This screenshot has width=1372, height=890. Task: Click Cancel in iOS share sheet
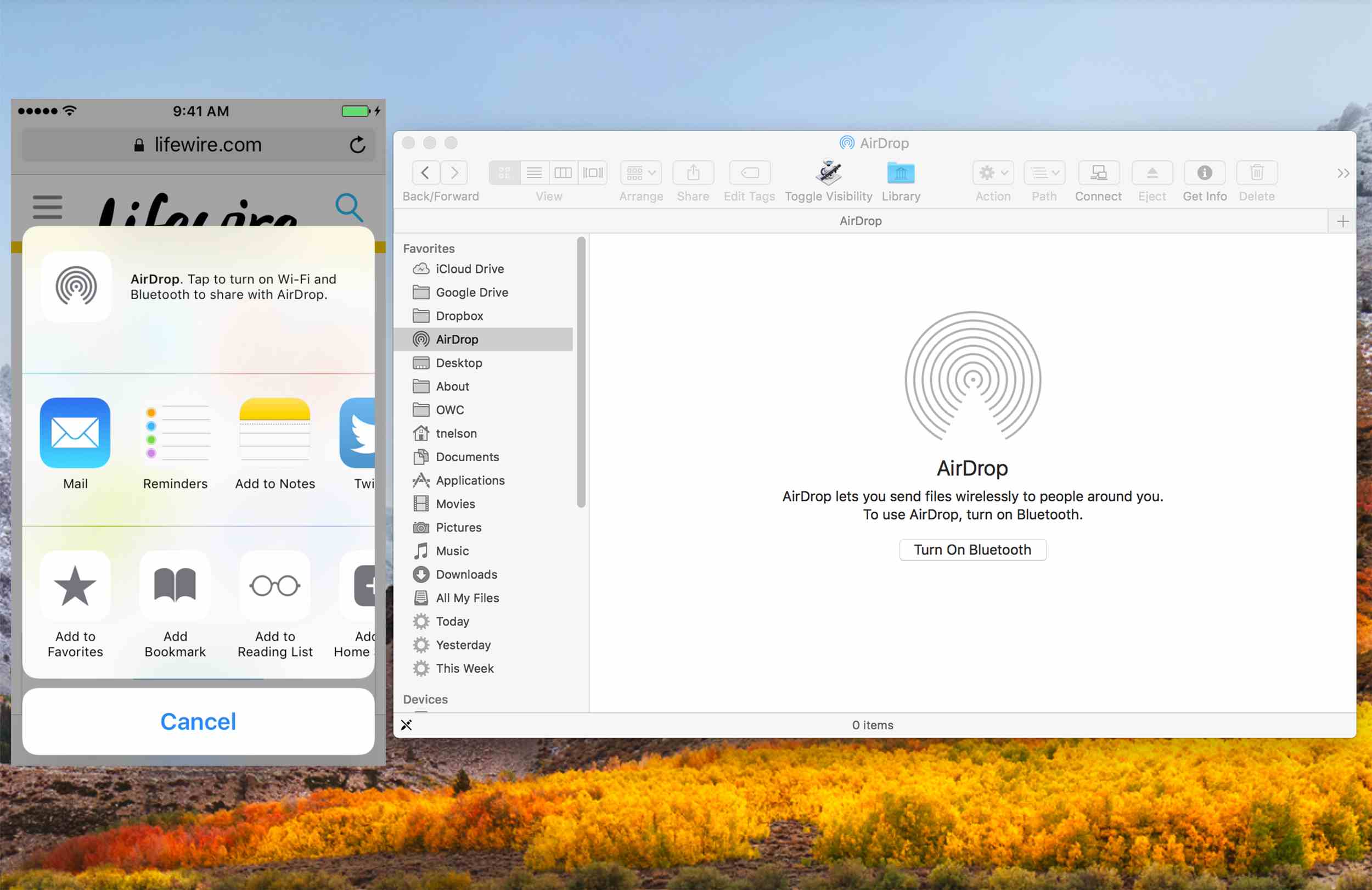tap(199, 720)
